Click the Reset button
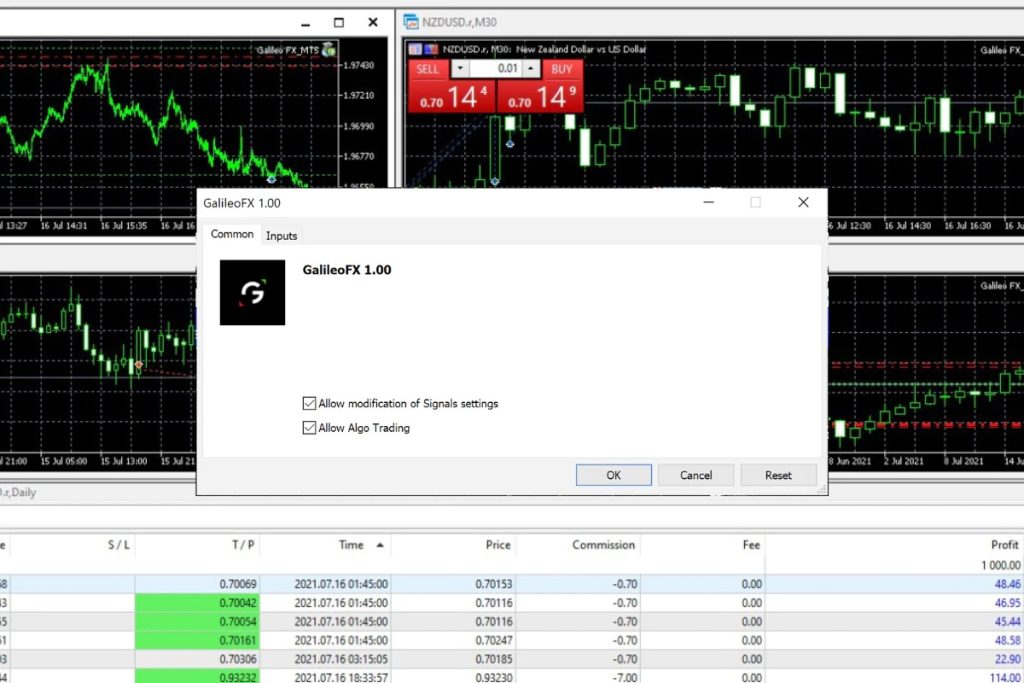The width and height of the screenshot is (1024, 683). click(778, 475)
